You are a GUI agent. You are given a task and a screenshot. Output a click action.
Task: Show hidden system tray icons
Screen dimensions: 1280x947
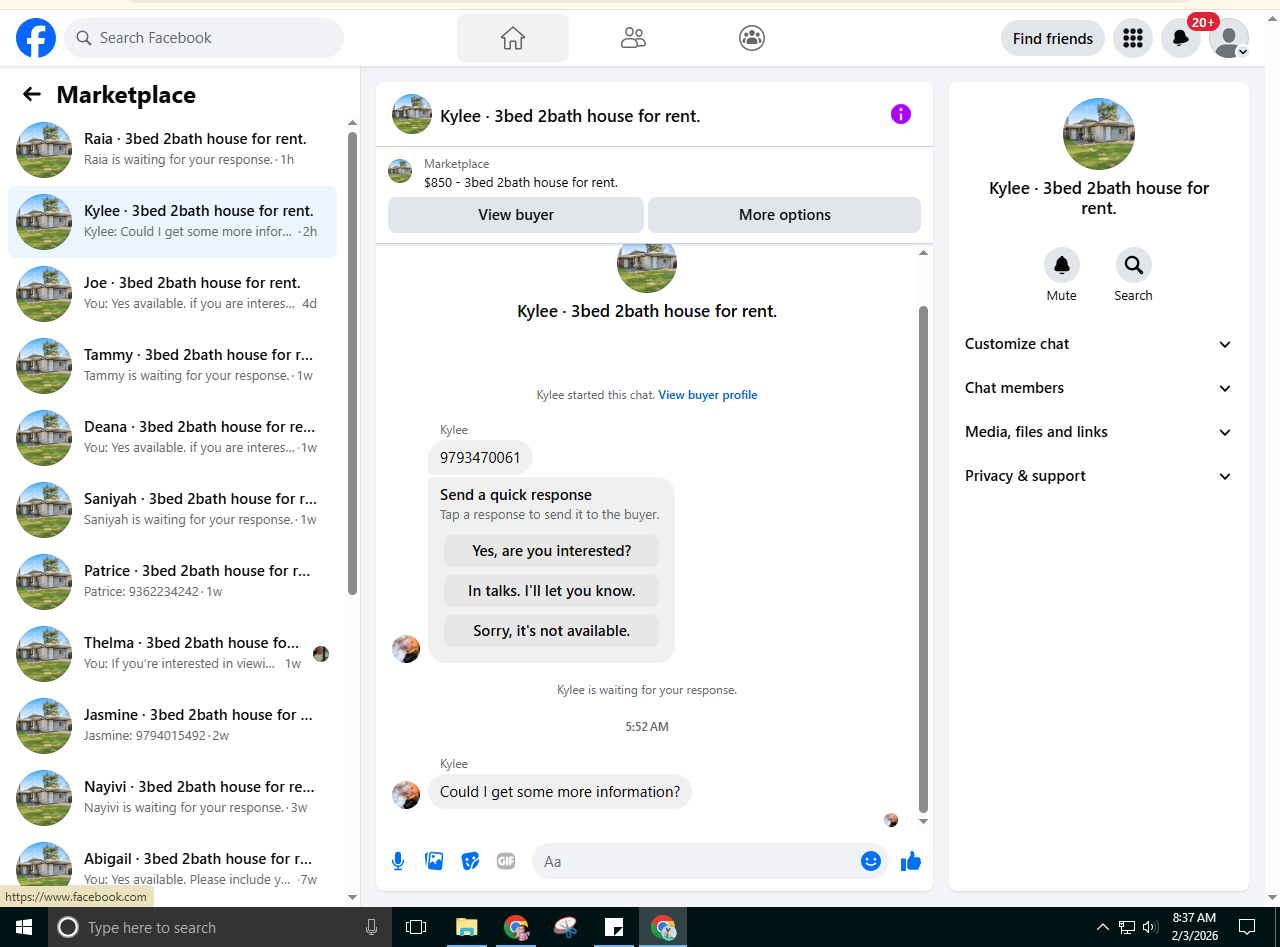[x=1103, y=927]
